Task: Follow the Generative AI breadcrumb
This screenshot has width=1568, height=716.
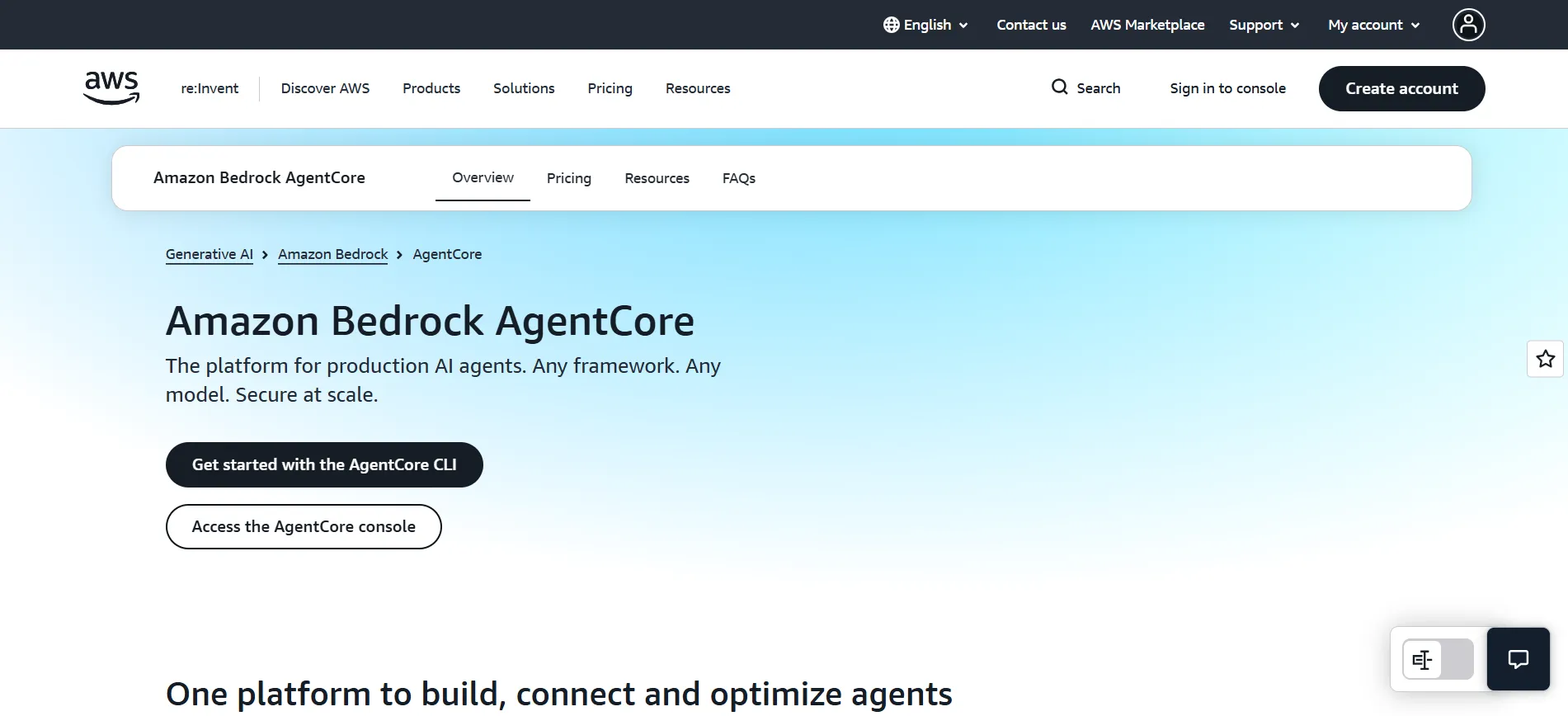Action: 210,254
